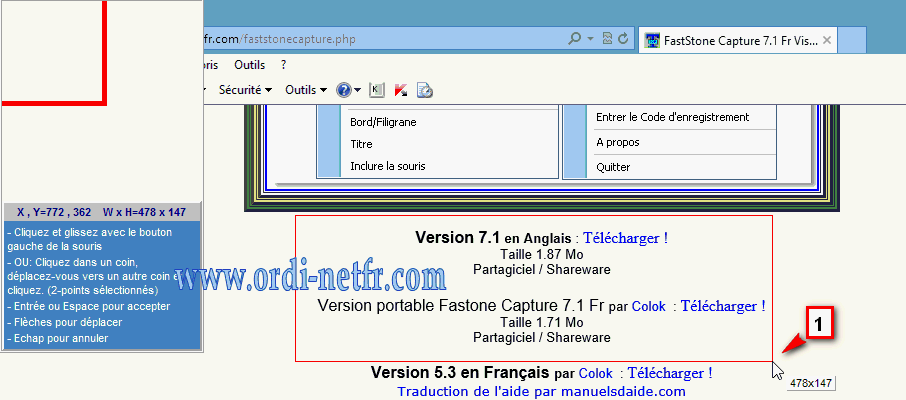The width and height of the screenshot is (906, 400).
Task: Open the ? help menu
Action: [284, 65]
